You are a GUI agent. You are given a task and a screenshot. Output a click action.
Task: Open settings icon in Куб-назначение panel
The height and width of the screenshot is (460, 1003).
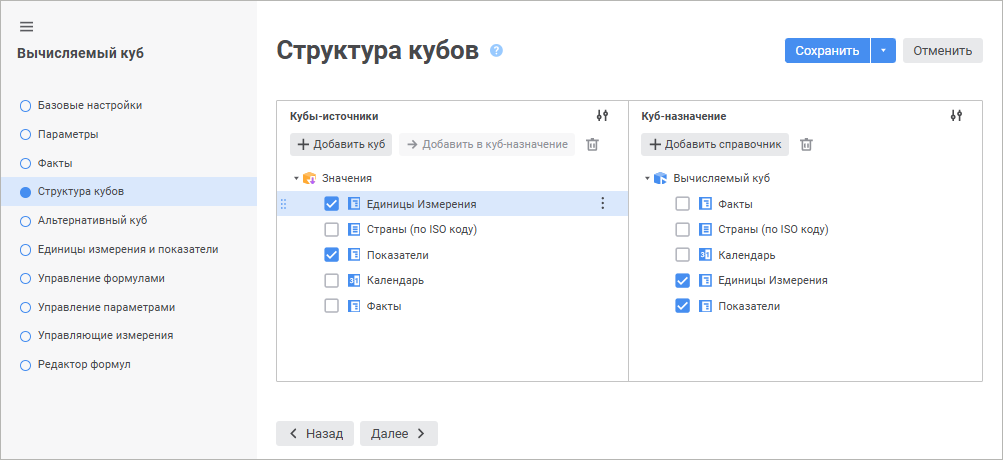point(956,116)
